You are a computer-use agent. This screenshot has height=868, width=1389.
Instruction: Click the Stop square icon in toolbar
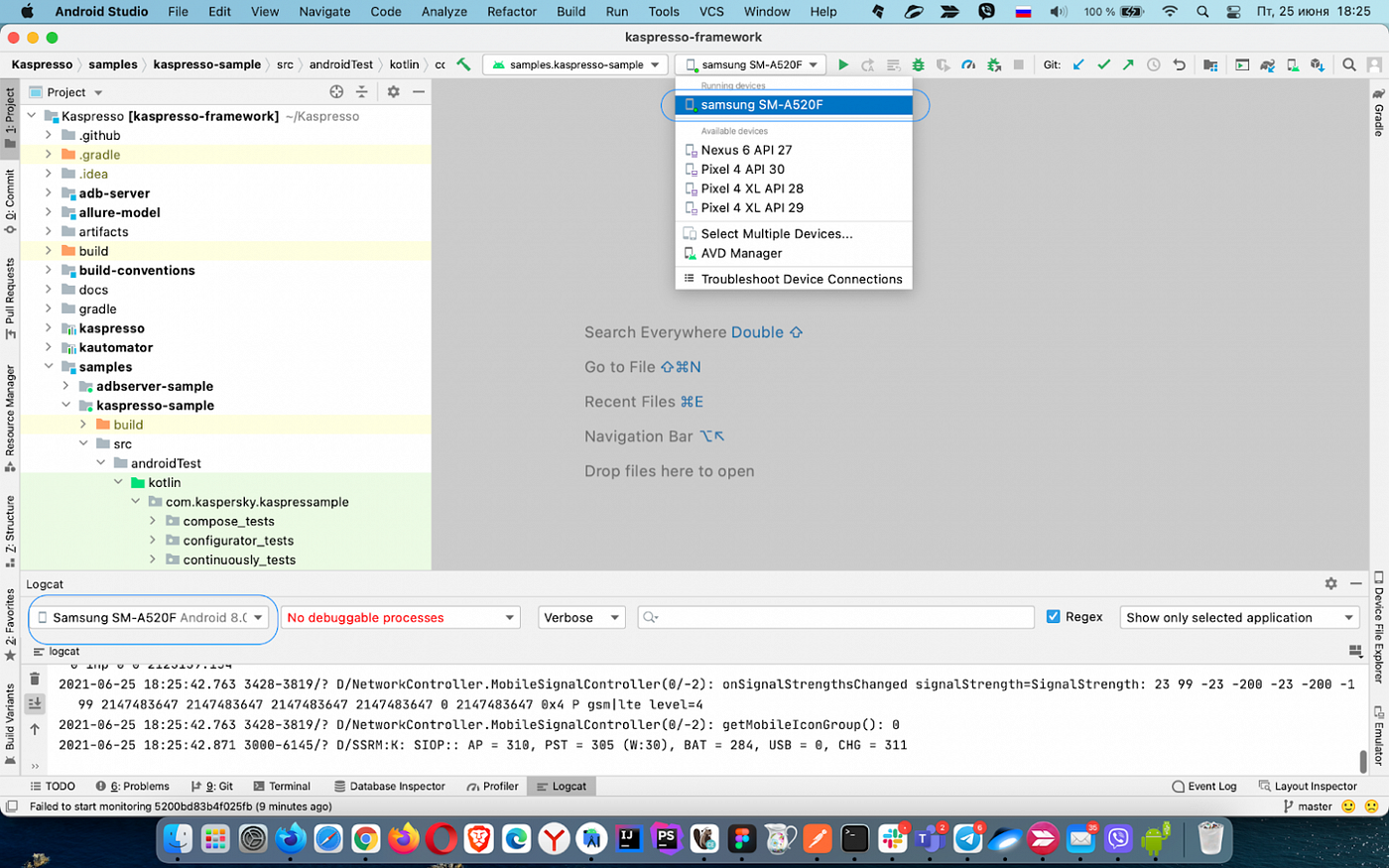[1018, 64]
